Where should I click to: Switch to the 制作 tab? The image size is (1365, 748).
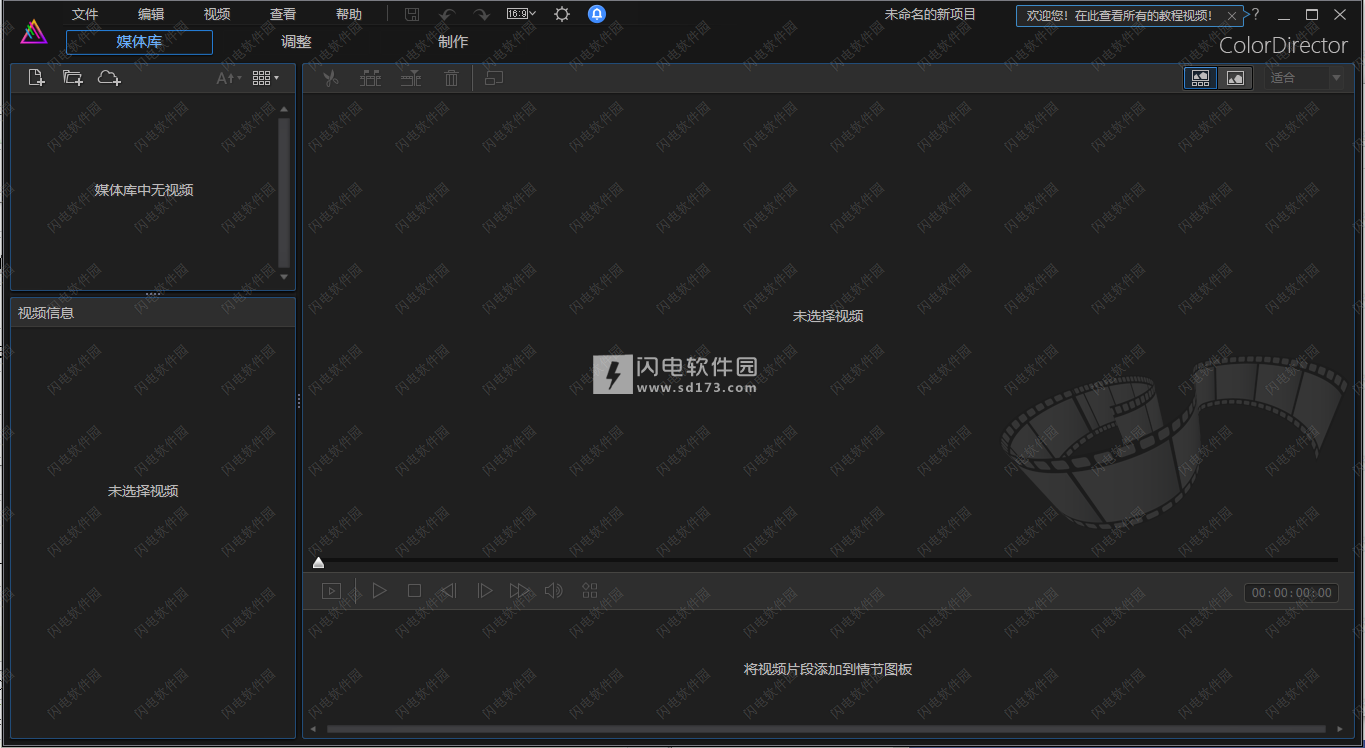(453, 42)
